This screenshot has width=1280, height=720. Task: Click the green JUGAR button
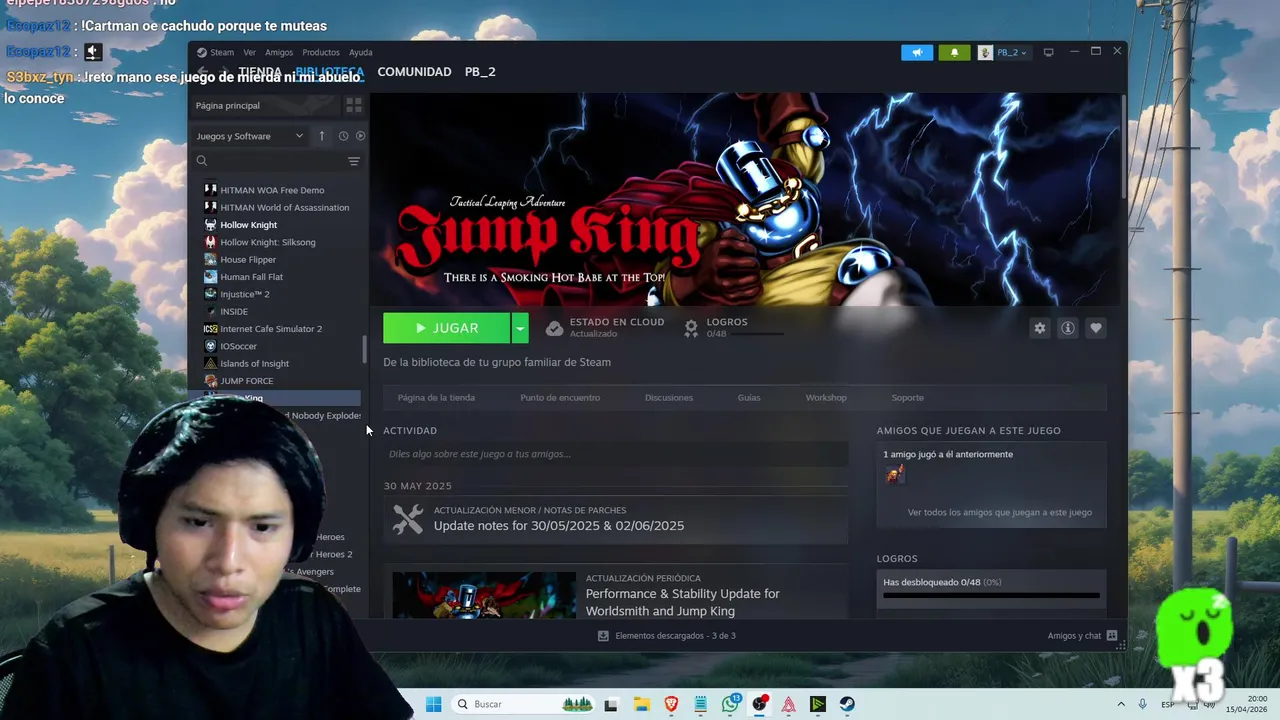tap(447, 328)
